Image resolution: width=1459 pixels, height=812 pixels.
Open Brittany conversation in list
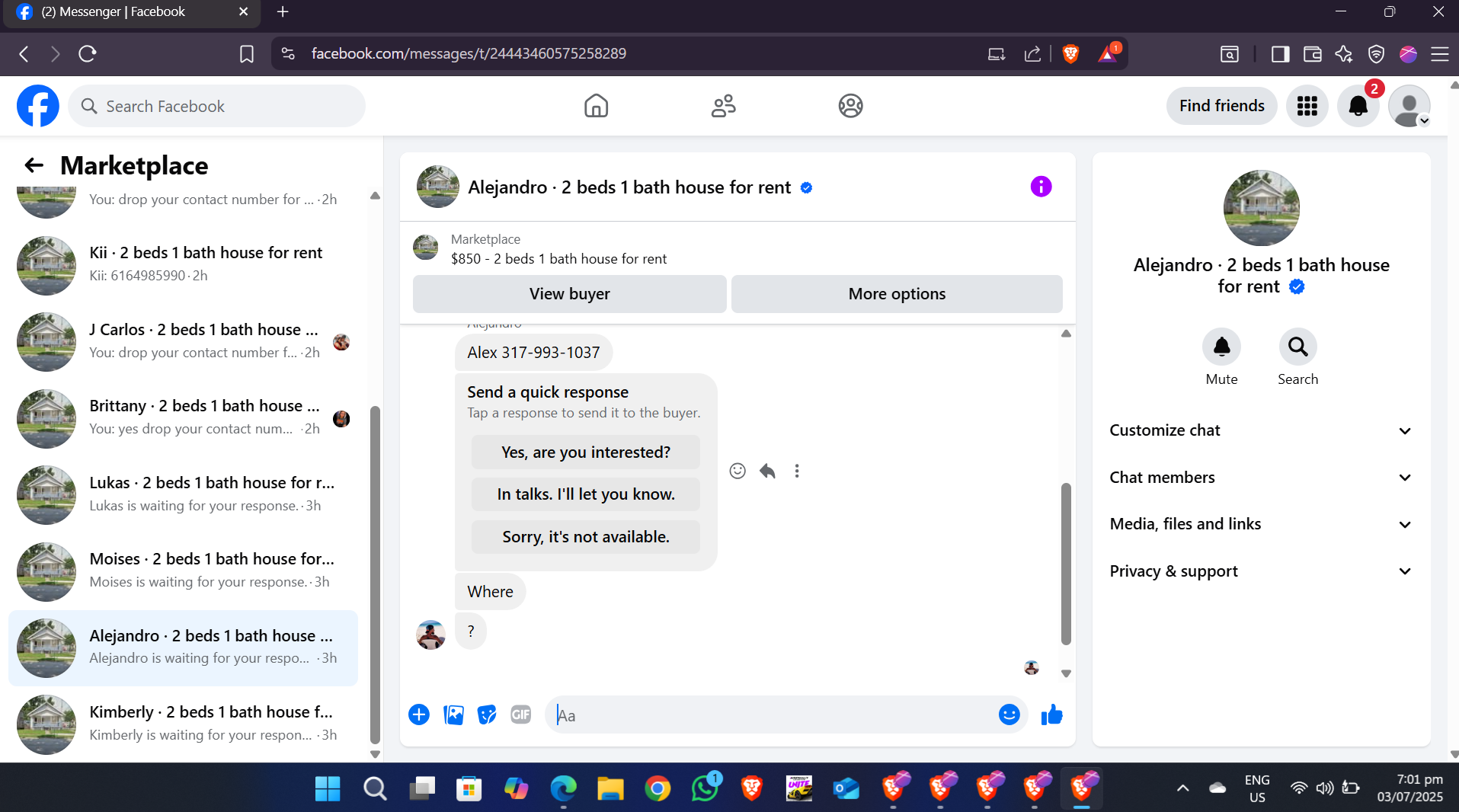click(x=183, y=417)
